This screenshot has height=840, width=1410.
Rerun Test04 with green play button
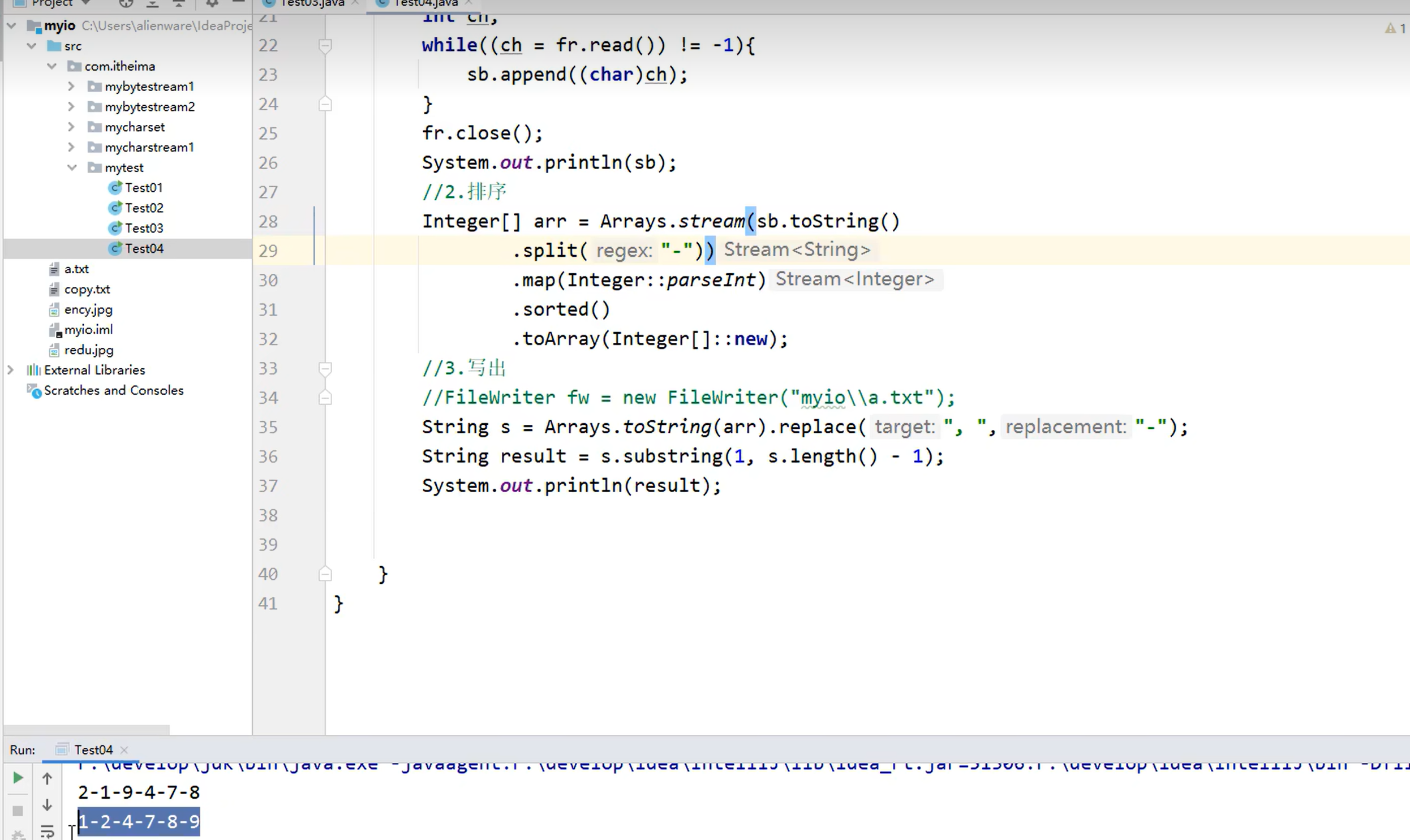18,778
